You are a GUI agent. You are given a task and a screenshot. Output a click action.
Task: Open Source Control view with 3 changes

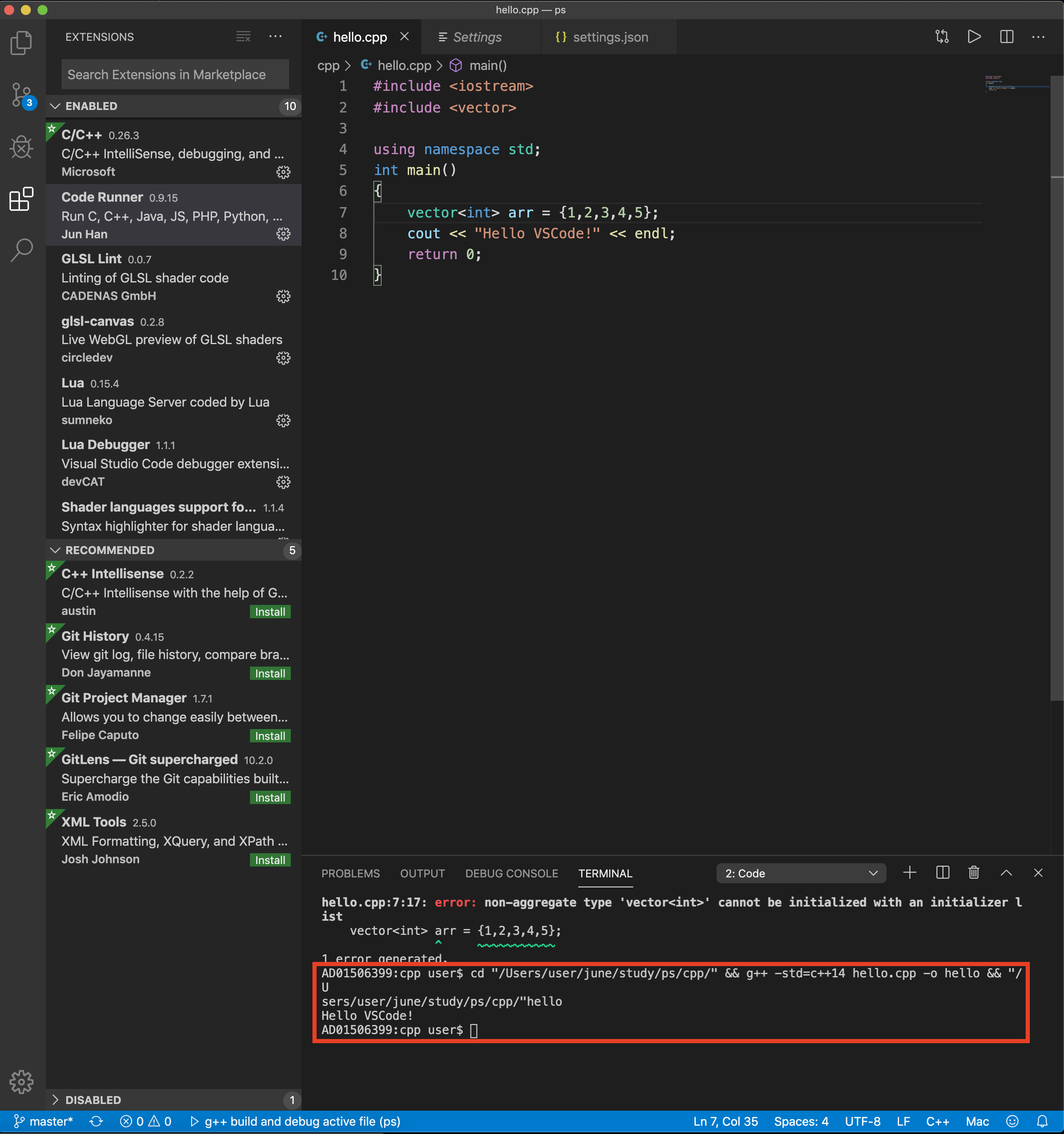(21, 95)
